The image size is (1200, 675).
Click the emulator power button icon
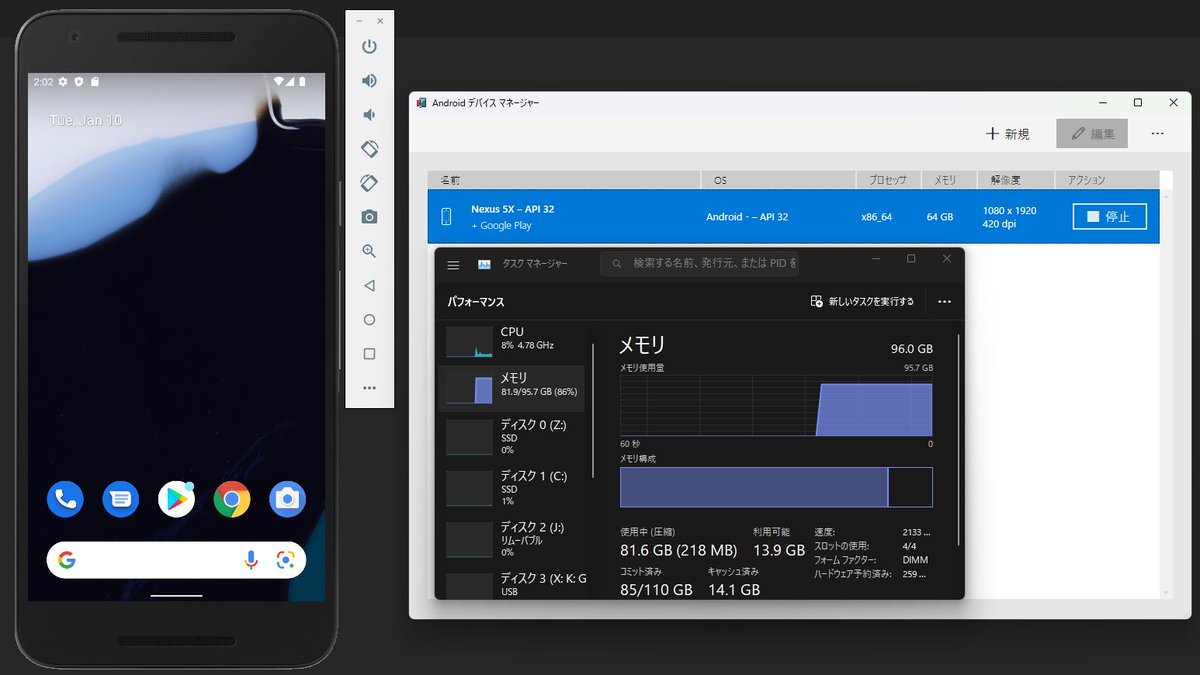(369, 46)
